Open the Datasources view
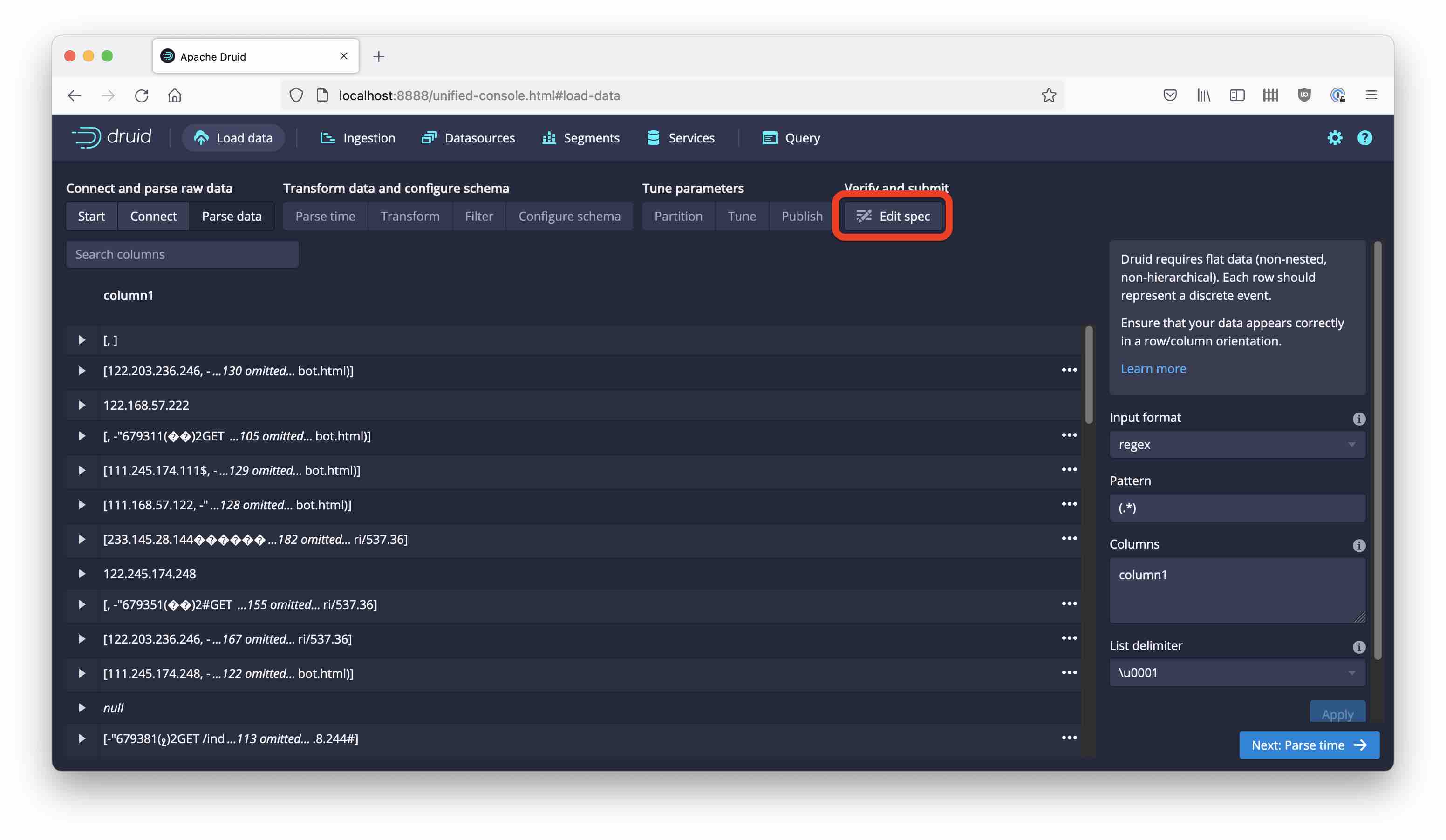The height and width of the screenshot is (840, 1446). pos(468,138)
